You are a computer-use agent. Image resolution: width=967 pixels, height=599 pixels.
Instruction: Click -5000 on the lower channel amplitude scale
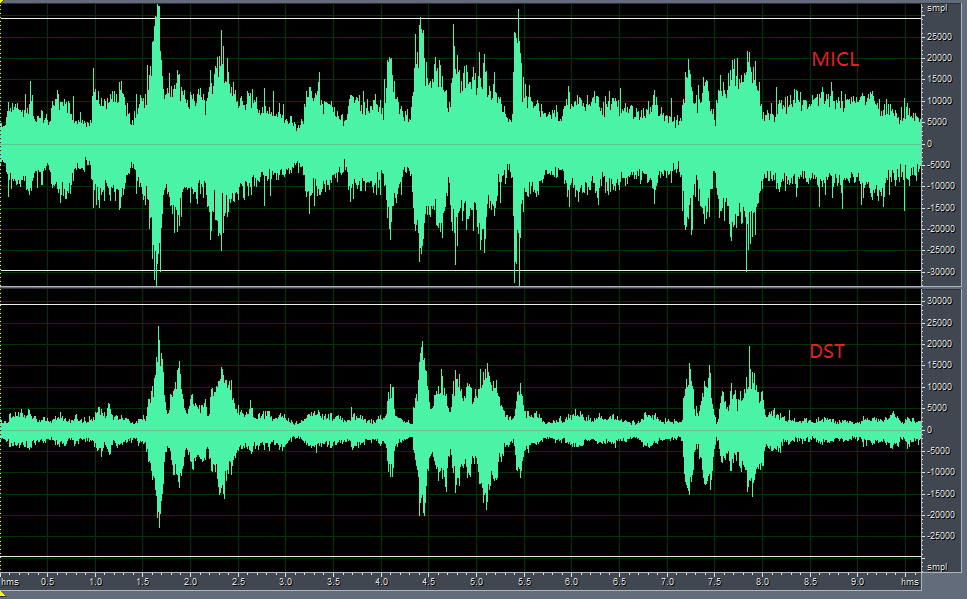click(938, 451)
